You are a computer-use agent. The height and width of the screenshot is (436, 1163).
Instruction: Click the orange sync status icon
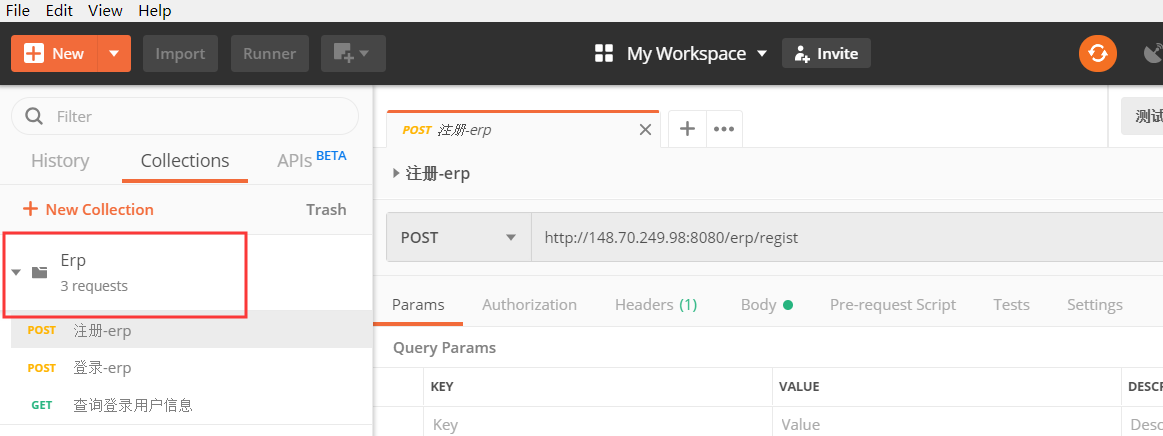[1097, 53]
